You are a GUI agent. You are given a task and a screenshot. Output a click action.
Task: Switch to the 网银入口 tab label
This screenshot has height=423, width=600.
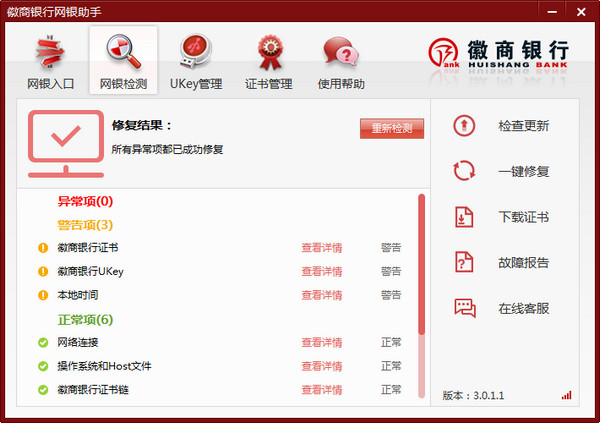[50, 84]
